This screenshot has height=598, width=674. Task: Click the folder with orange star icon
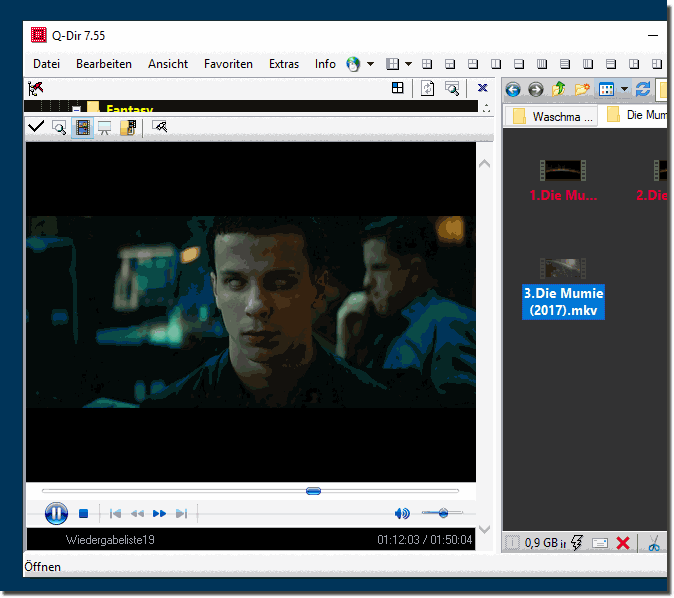coord(582,89)
